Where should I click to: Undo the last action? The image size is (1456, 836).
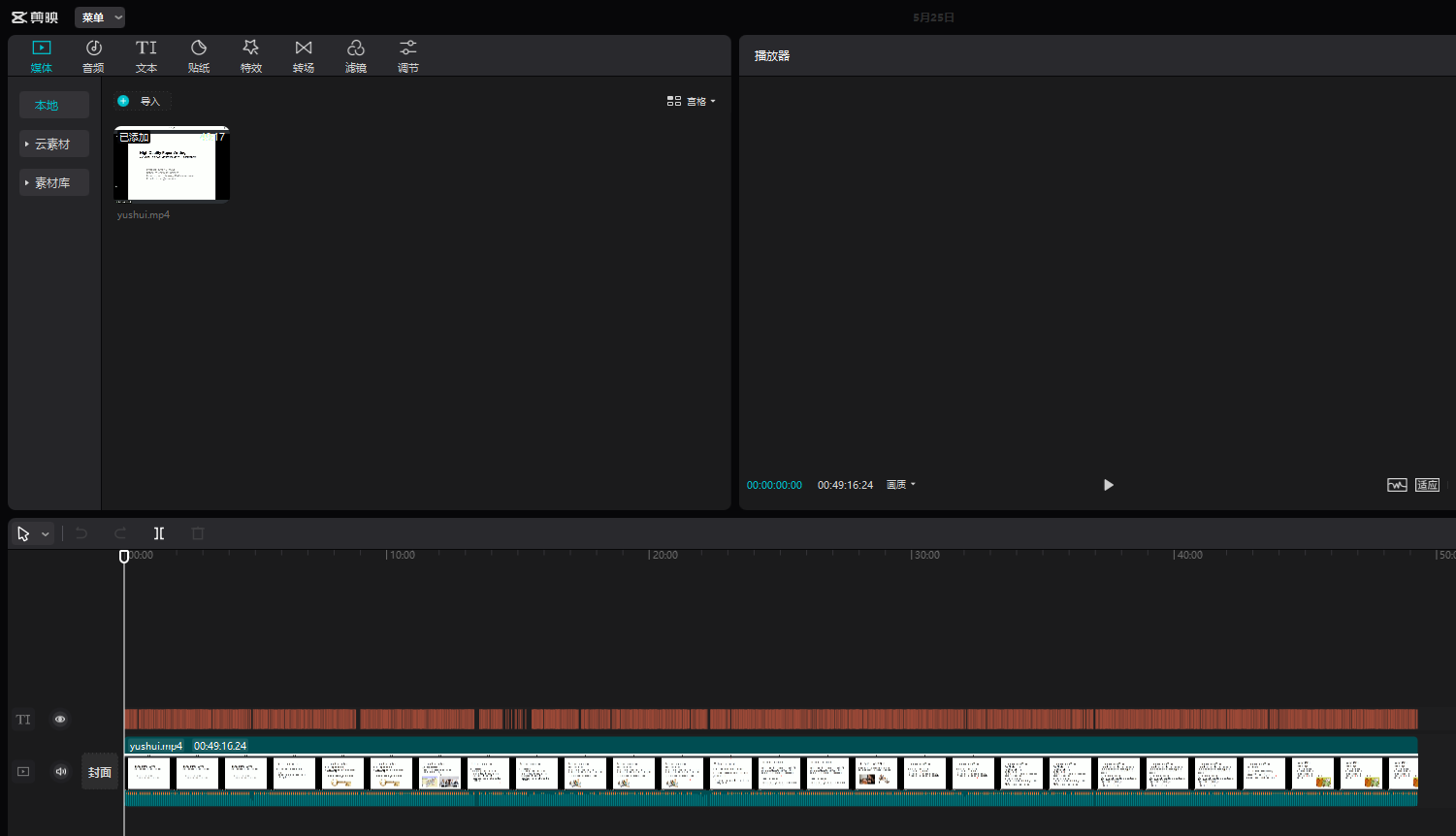pos(81,533)
